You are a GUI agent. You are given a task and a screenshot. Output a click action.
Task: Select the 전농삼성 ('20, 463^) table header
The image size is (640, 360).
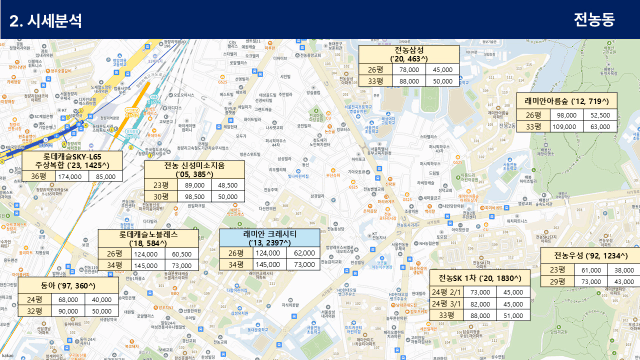(x=409, y=54)
